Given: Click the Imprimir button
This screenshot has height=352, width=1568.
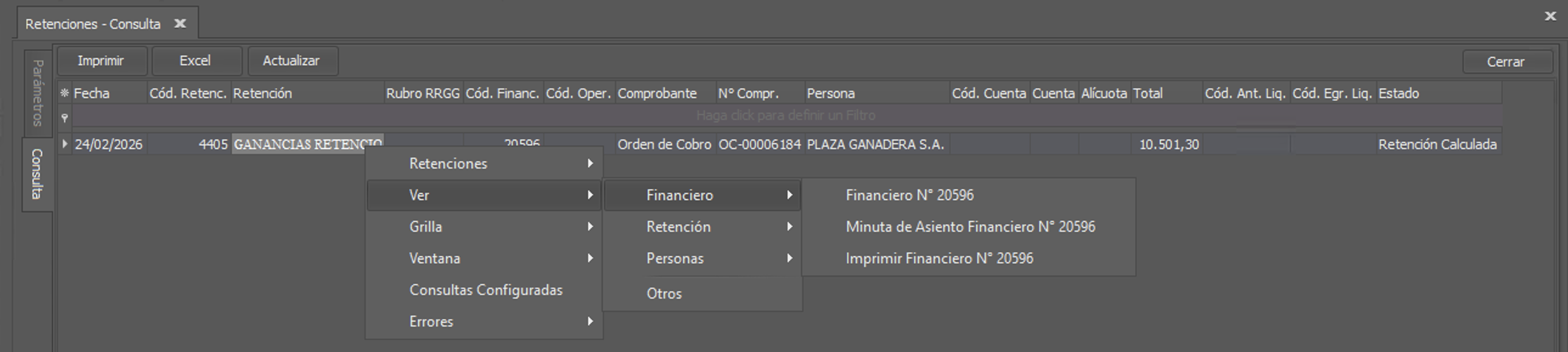Looking at the screenshot, I should click(101, 60).
